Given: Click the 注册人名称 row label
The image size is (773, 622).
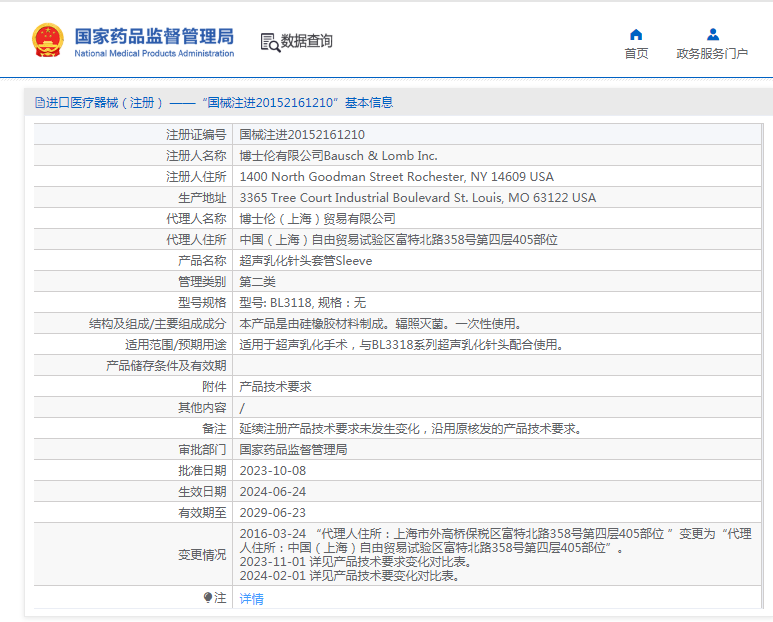Looking at the screenshot, I should [x=196, y=156].
